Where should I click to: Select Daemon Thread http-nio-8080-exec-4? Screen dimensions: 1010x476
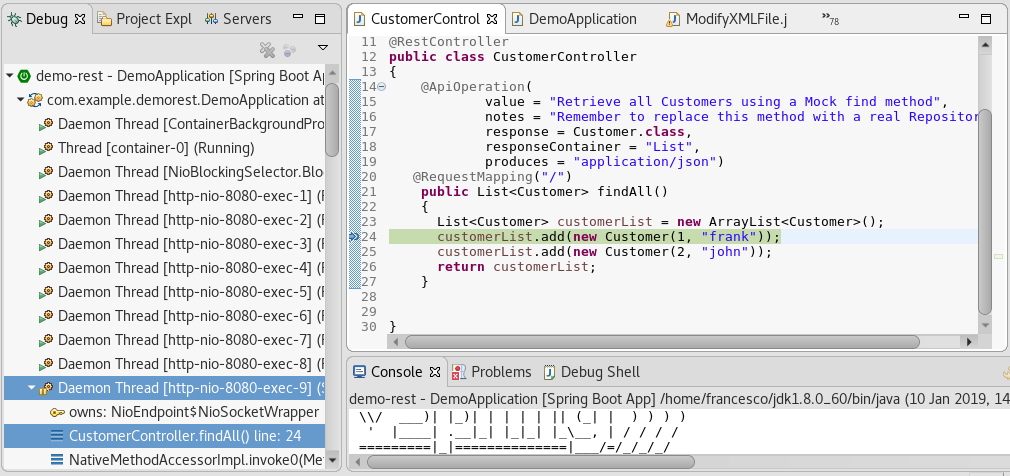180,267
